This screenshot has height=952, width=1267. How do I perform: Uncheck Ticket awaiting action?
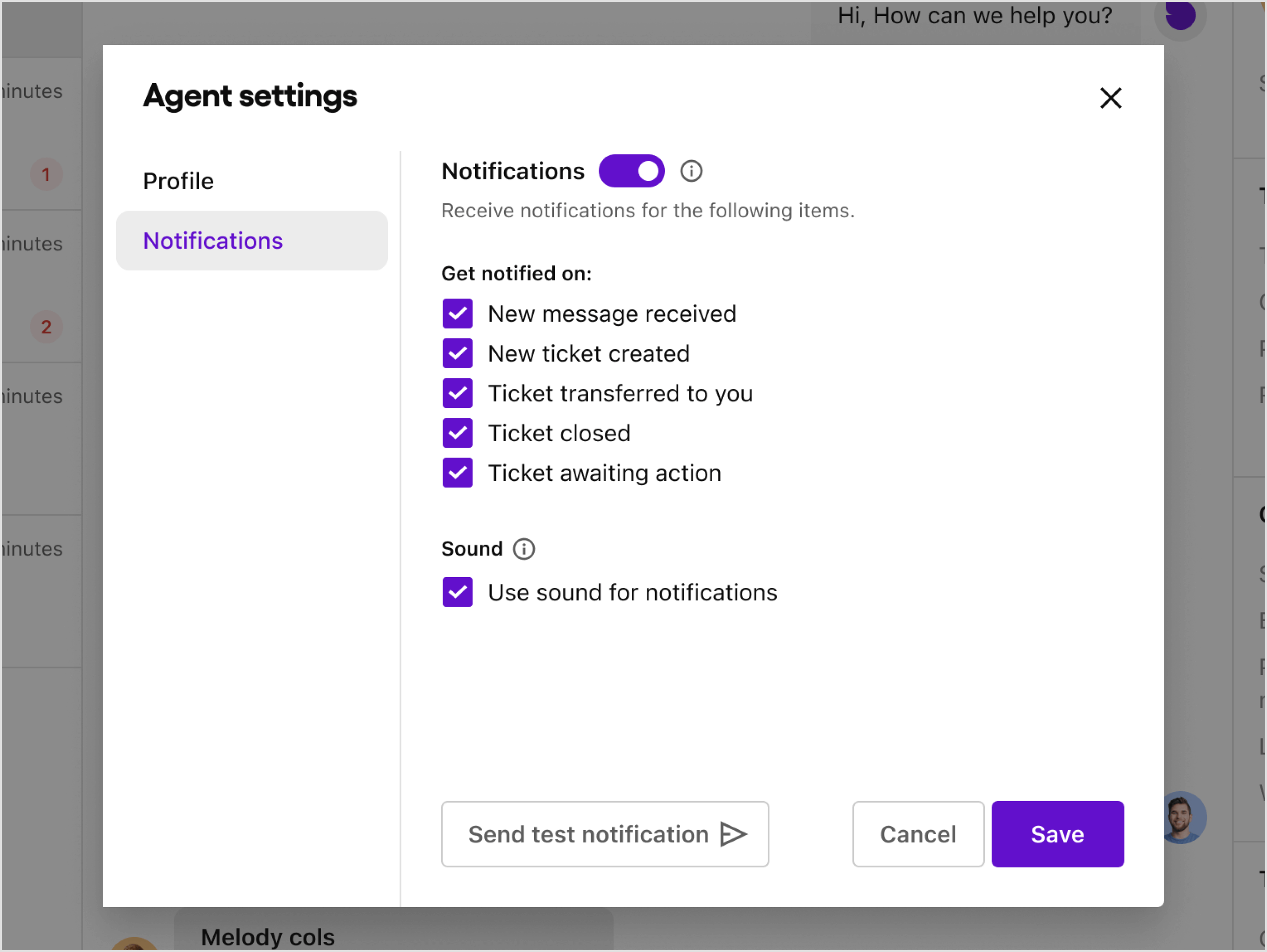457,472
